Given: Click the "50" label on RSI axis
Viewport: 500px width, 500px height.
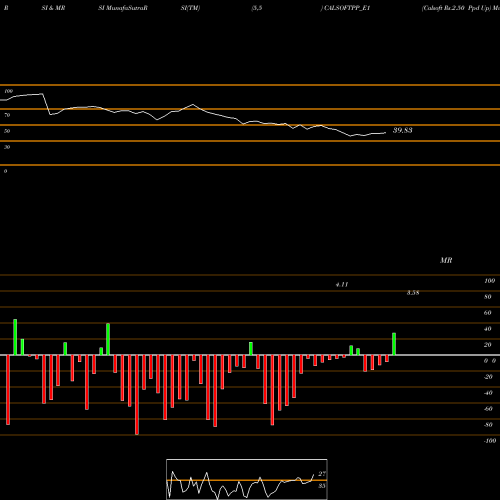Looking at the screenshot, I should pos(7,131).
